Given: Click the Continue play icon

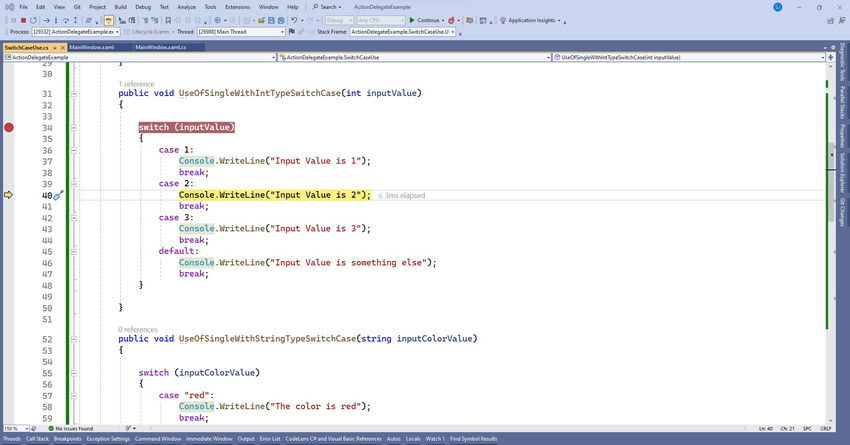Looking at the screenshot, I should tap(411, 19).
